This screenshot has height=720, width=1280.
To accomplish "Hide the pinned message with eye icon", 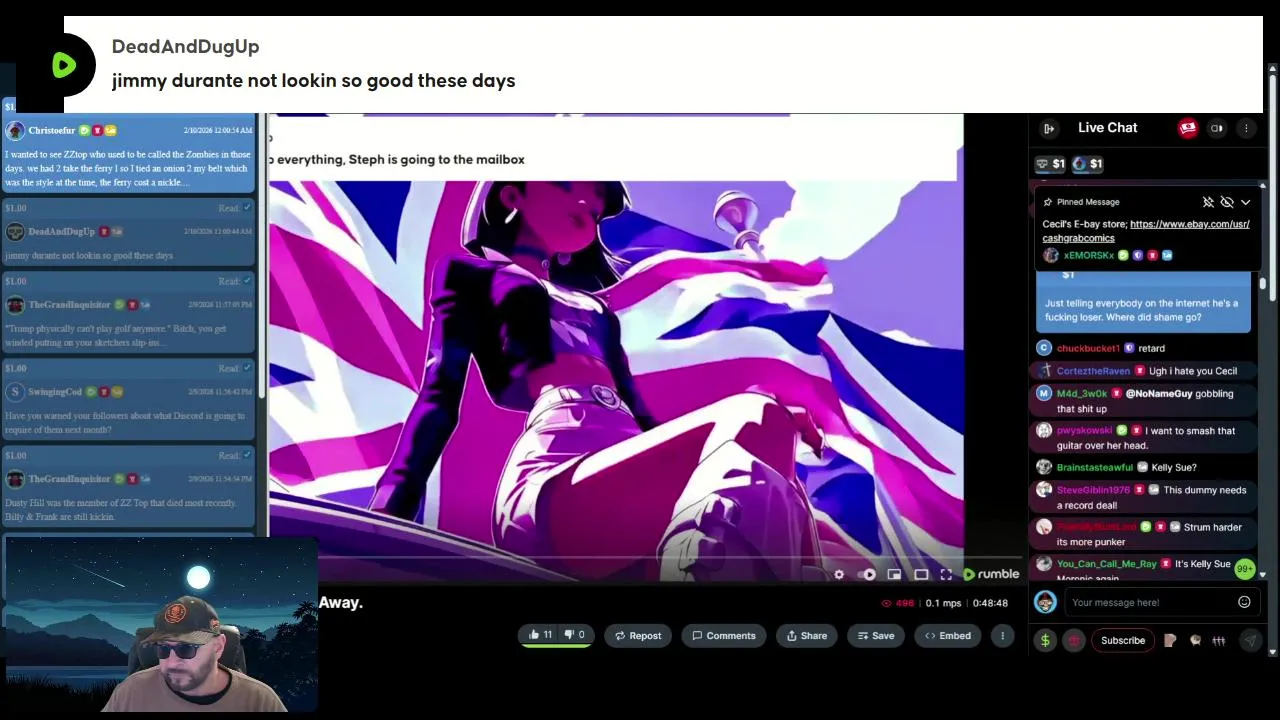I will pos(1227,202).
